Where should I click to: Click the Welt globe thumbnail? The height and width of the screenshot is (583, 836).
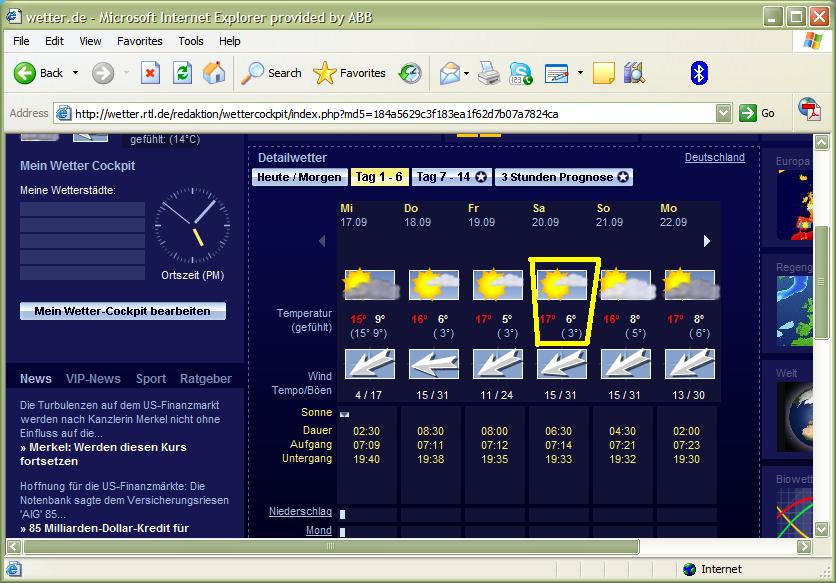coord(794,417)
